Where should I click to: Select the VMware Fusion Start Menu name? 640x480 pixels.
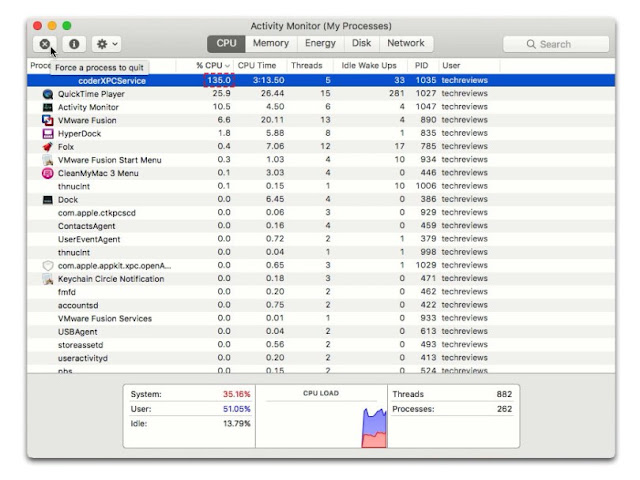[109, 160]
